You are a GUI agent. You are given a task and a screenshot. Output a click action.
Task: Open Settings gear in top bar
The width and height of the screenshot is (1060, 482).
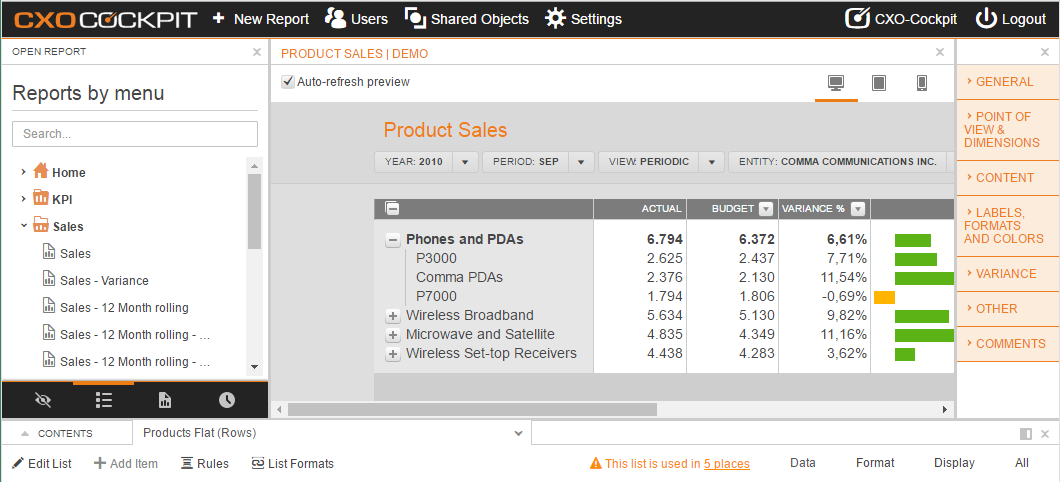(x=555, y=19)
